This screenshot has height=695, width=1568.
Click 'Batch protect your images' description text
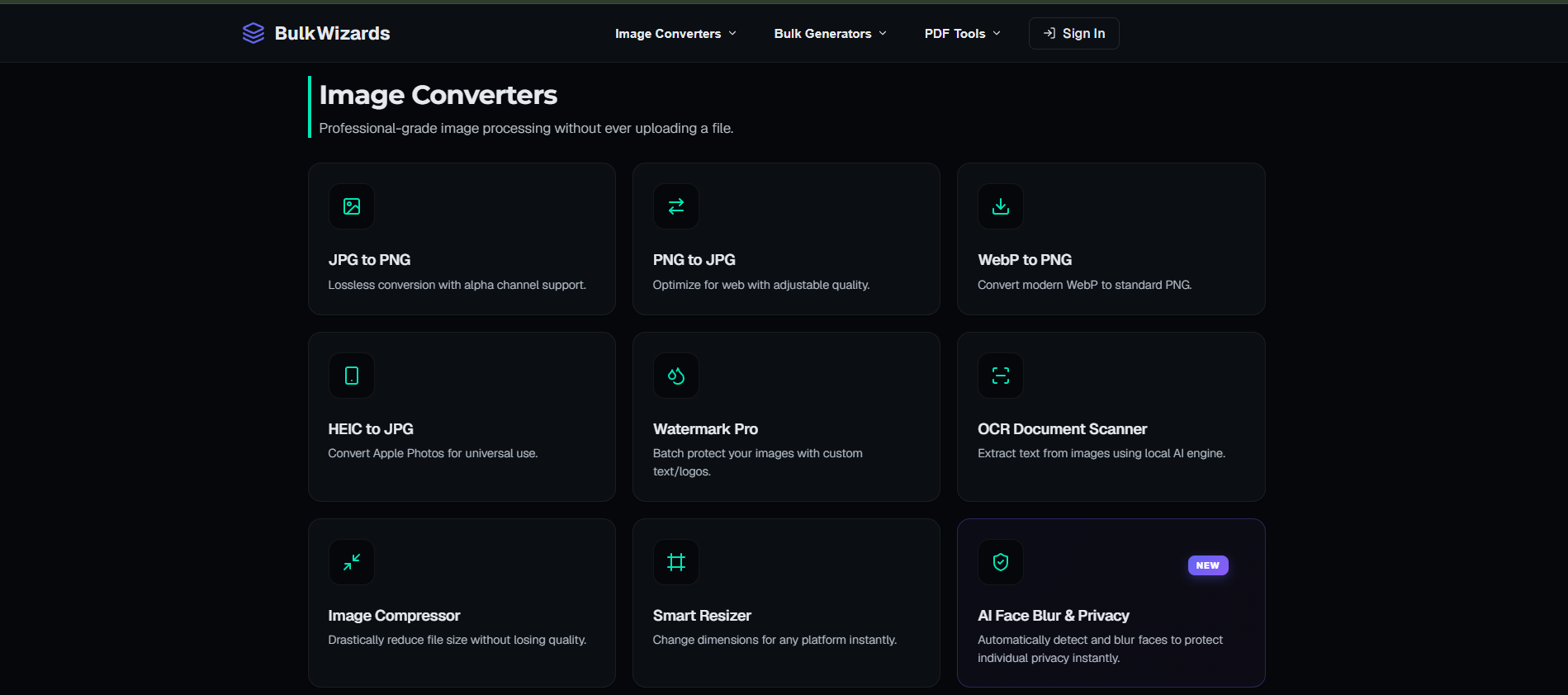[757, 462]
